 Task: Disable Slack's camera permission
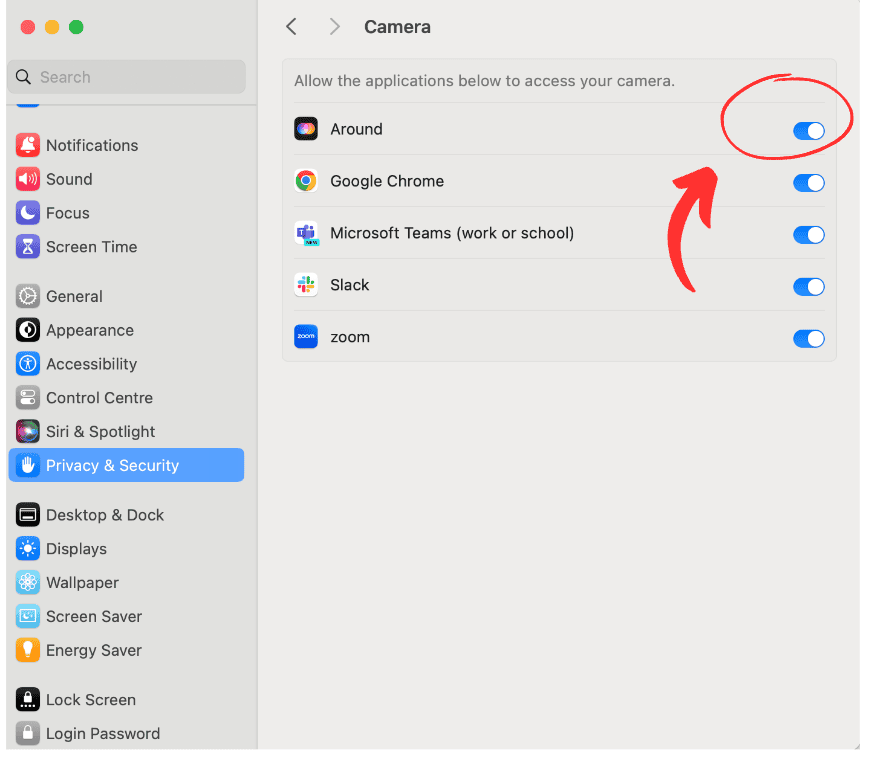pyautogui.click(x=808, y=286)
